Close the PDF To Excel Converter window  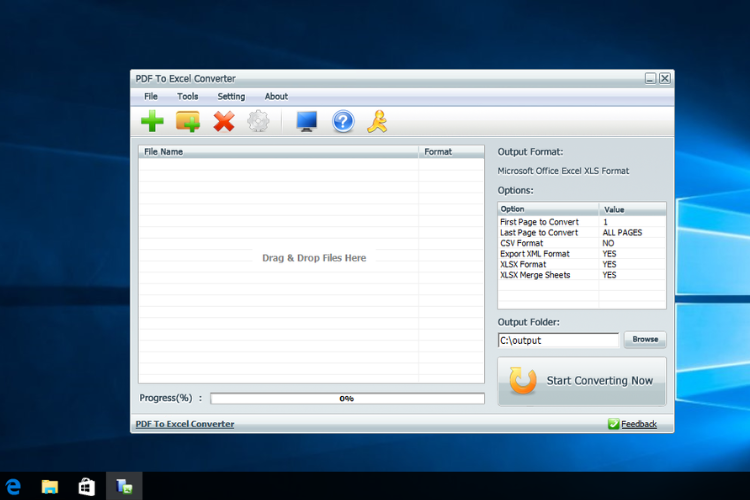tap(664, 78)
